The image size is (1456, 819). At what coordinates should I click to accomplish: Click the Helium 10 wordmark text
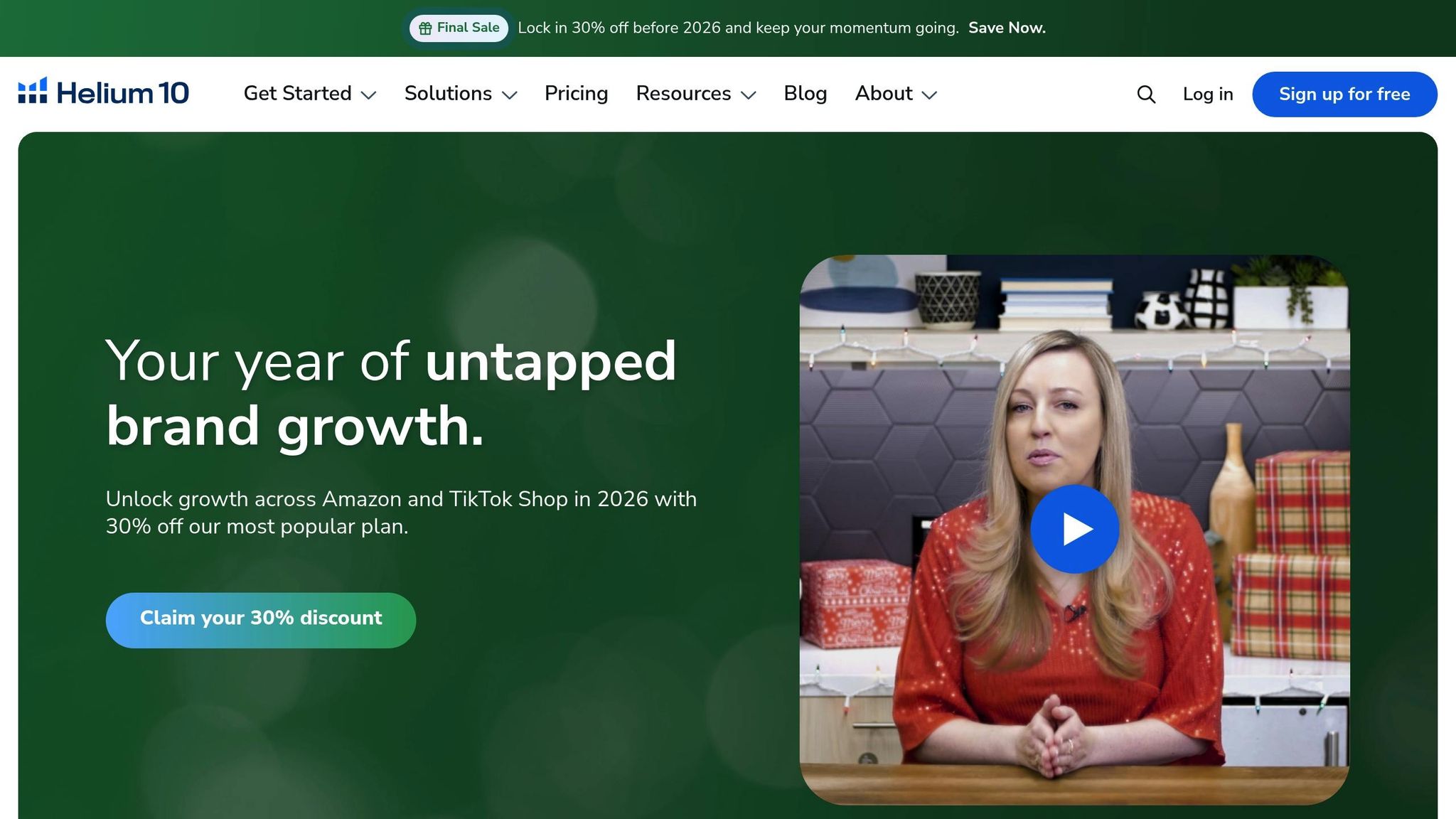123,93
